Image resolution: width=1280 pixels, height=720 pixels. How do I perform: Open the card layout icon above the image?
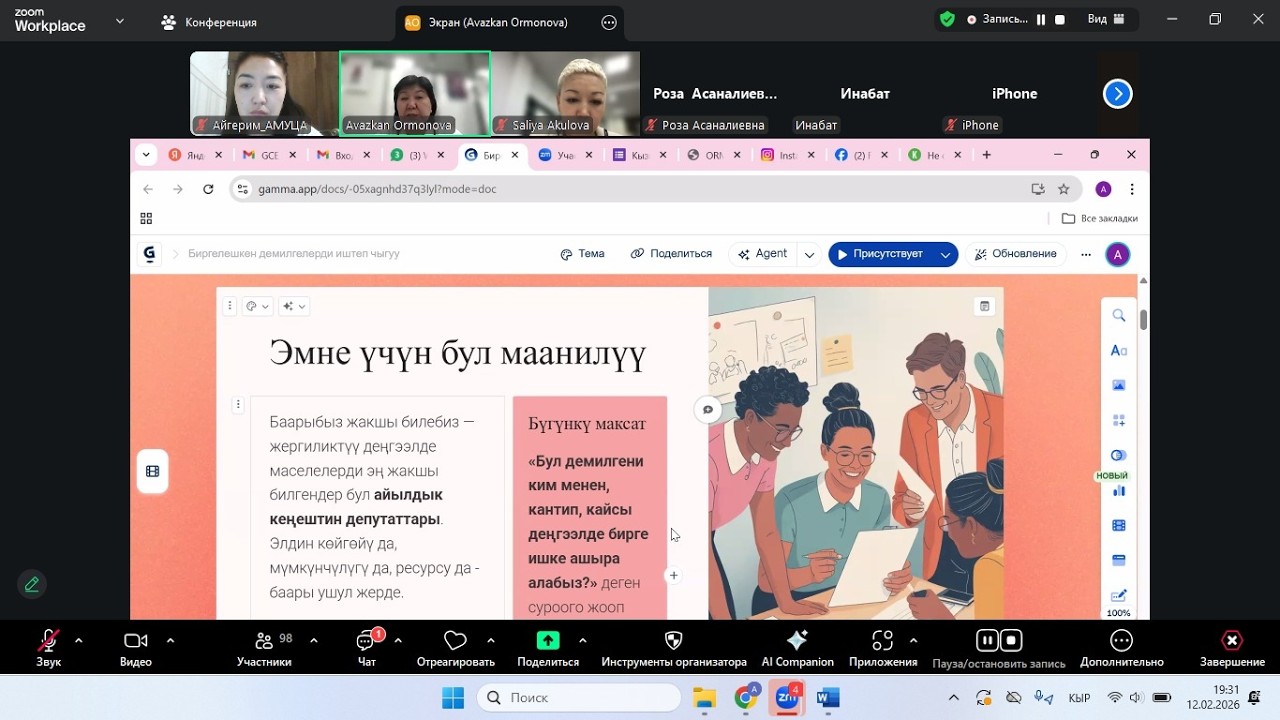tap(984, 306)
